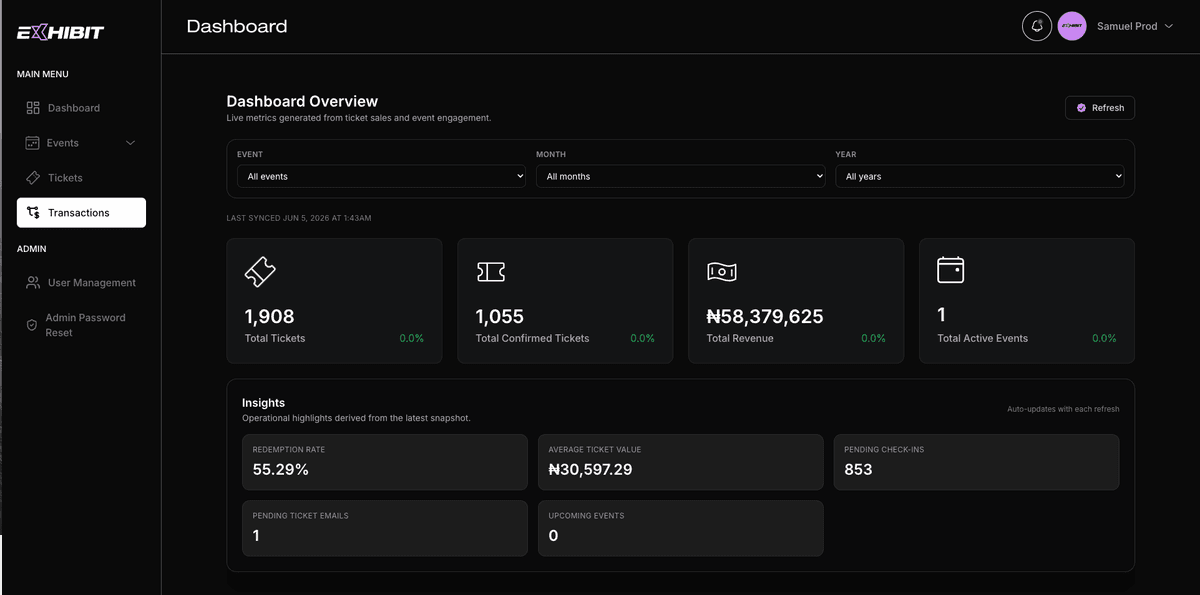Click the Refresh button
Image resolution: width=1200 pixels, height=595 pixels.
tap(1100, 108)
